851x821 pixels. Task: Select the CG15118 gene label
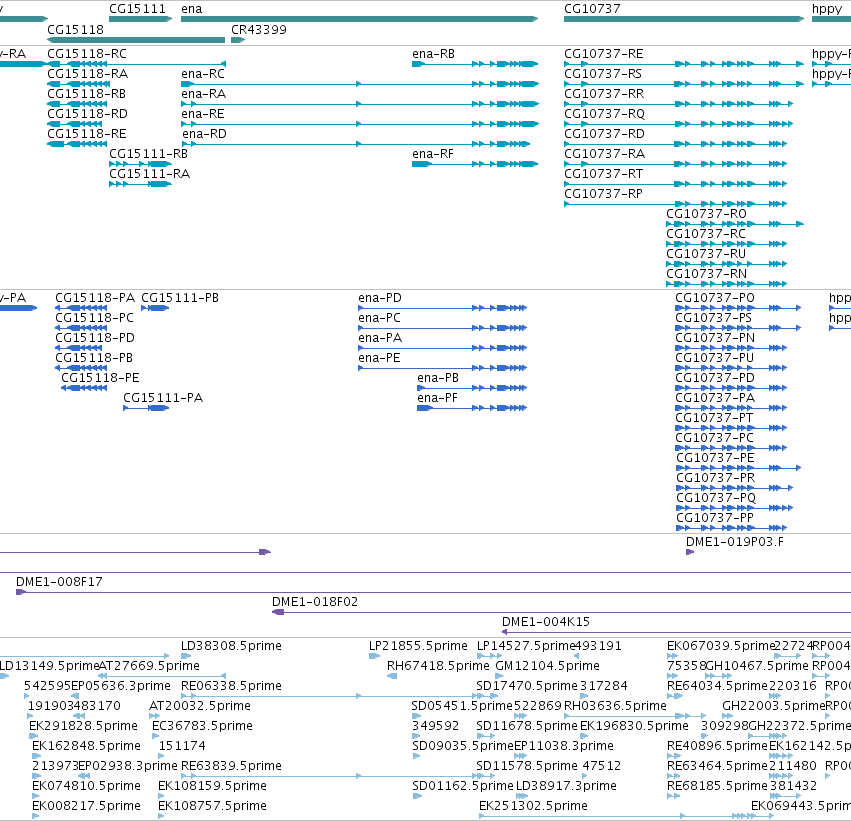[75, 29]
